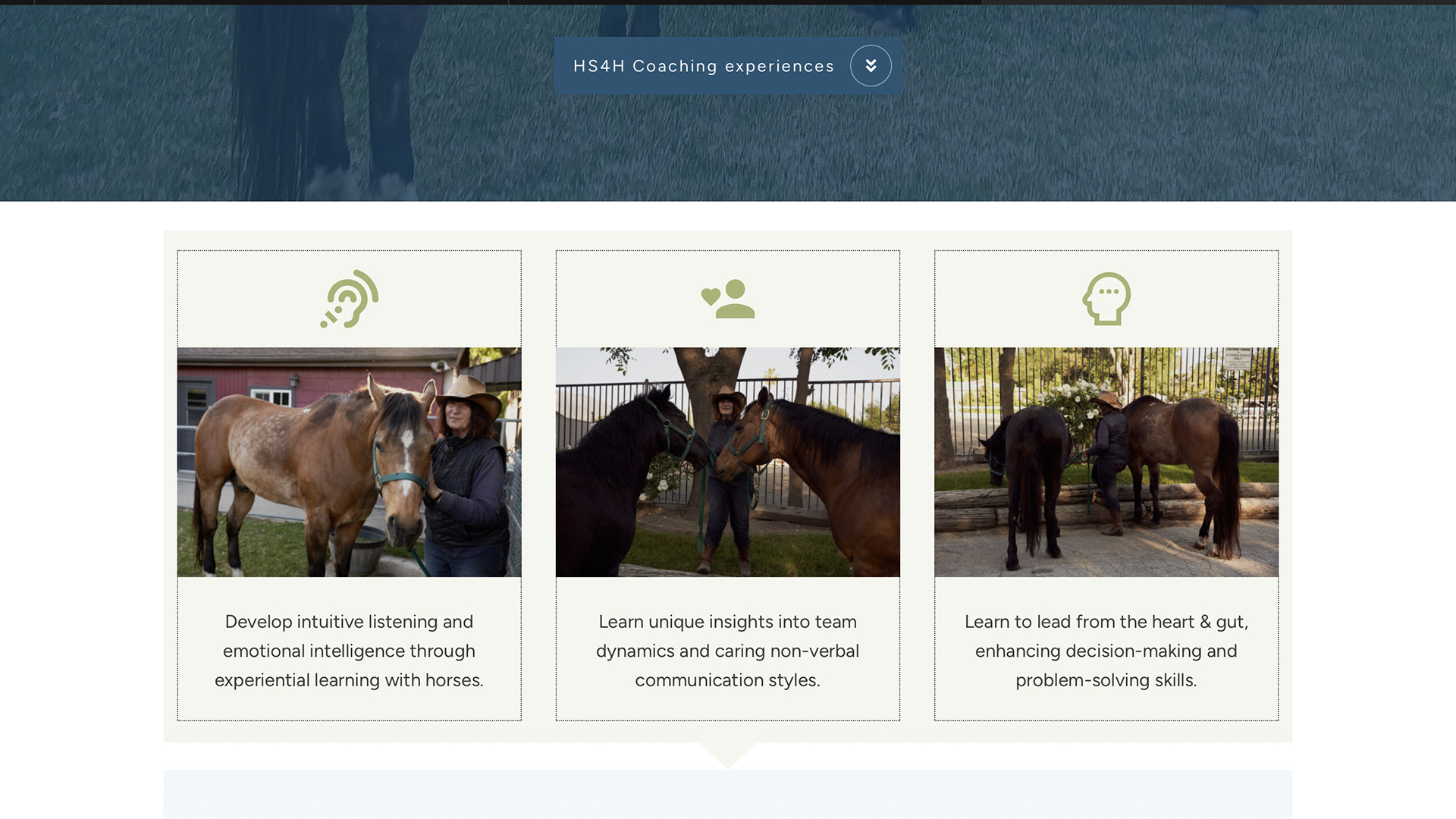Select text 'Learn to lead from the heart & gut'
Viewport: 1456px width, 819px height.
pos(1106,622)
